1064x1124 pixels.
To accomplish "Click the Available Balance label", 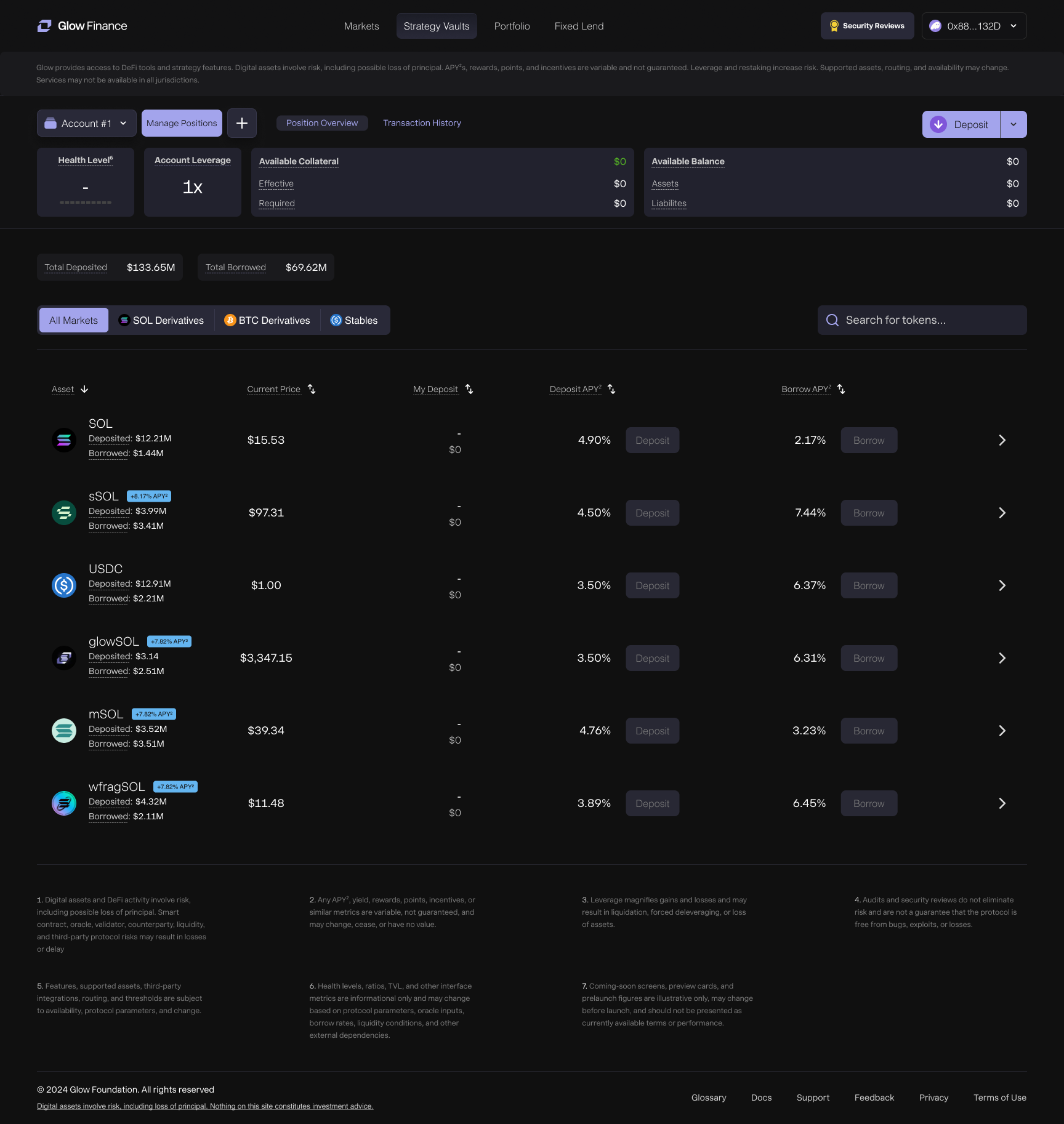I will (688, 161).
